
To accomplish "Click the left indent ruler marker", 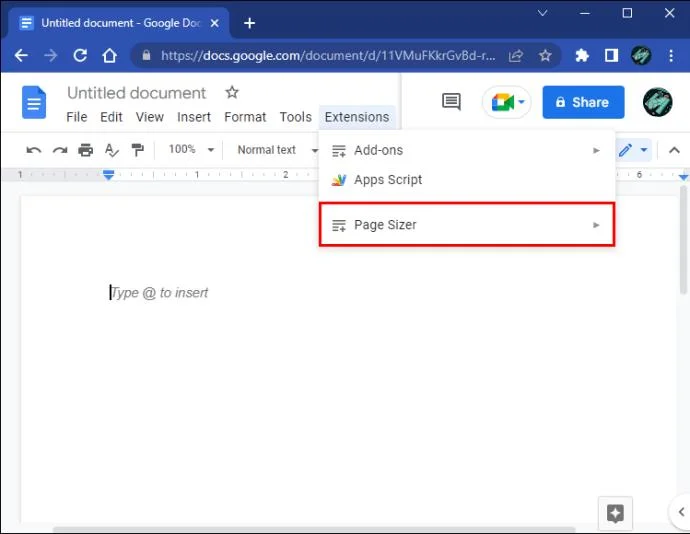I will 108,175.
